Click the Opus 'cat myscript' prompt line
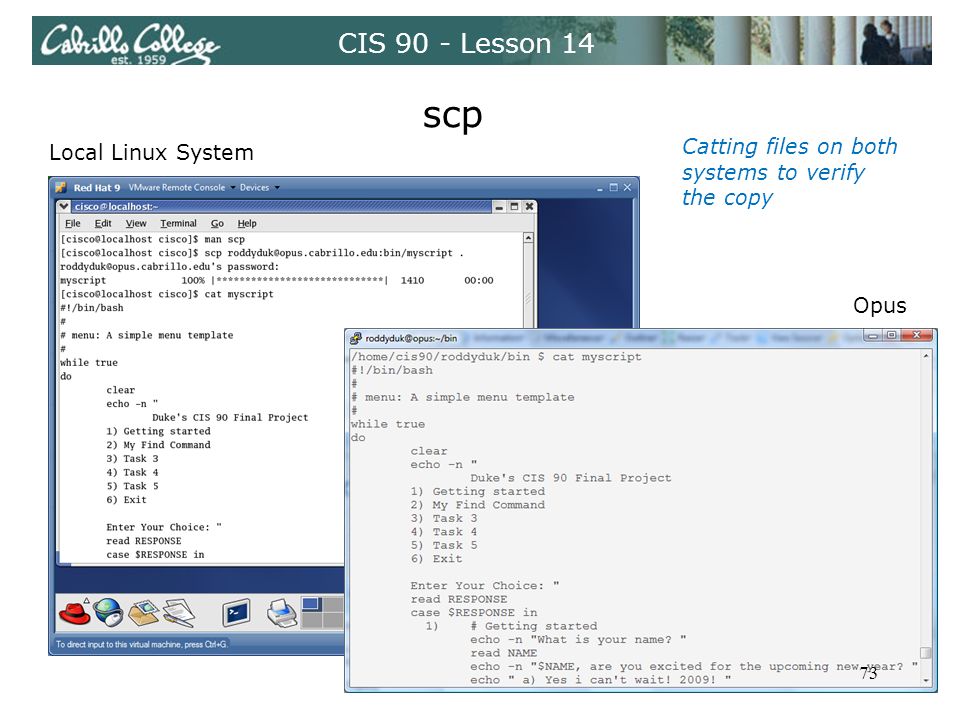This screenshot has width=960, height=720. pos(496,357)
